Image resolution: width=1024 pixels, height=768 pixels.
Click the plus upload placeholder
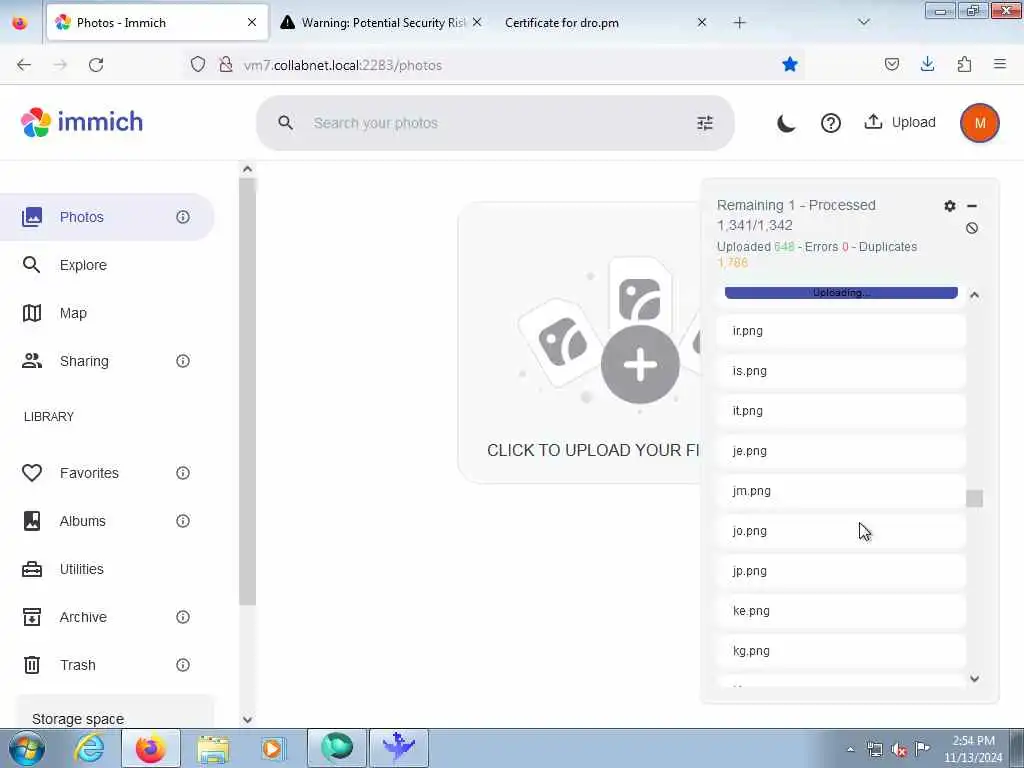[640, 364]
